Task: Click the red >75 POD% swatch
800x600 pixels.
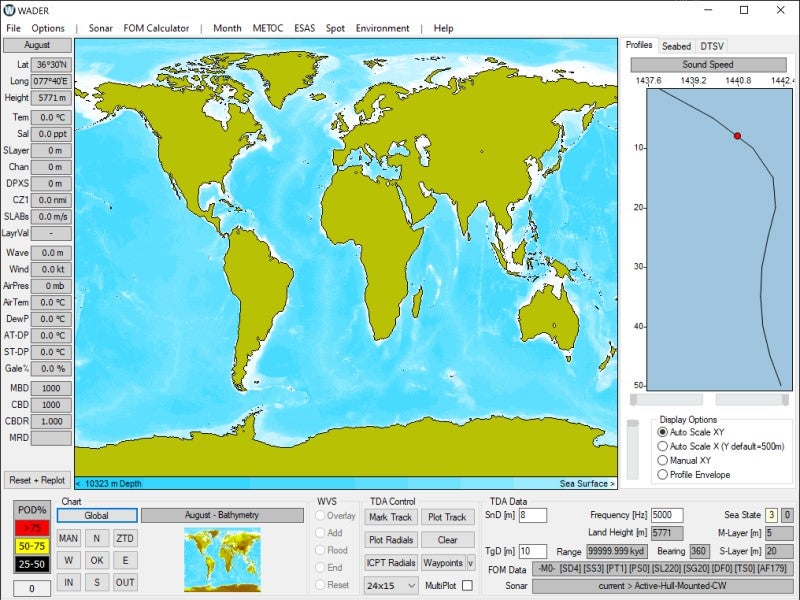Action: (x=33, y=528)
